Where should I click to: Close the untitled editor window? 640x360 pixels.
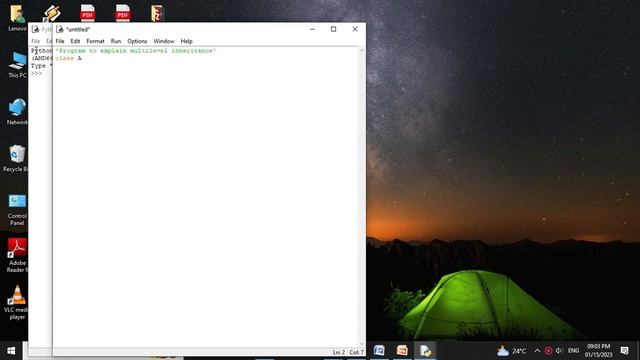pyautogui.click(x=355, y=29)
